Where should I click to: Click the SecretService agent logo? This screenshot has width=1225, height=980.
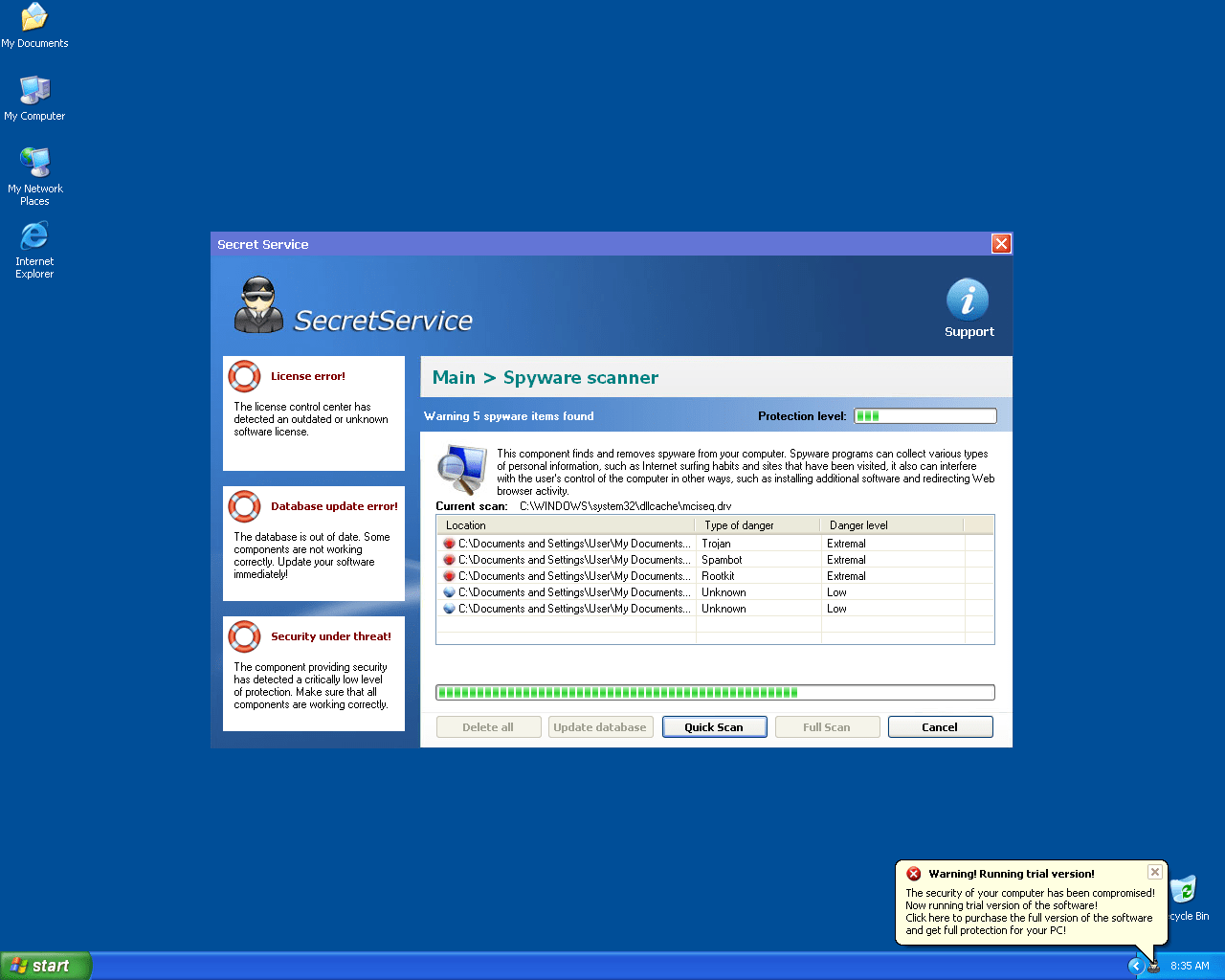(258, 305)
